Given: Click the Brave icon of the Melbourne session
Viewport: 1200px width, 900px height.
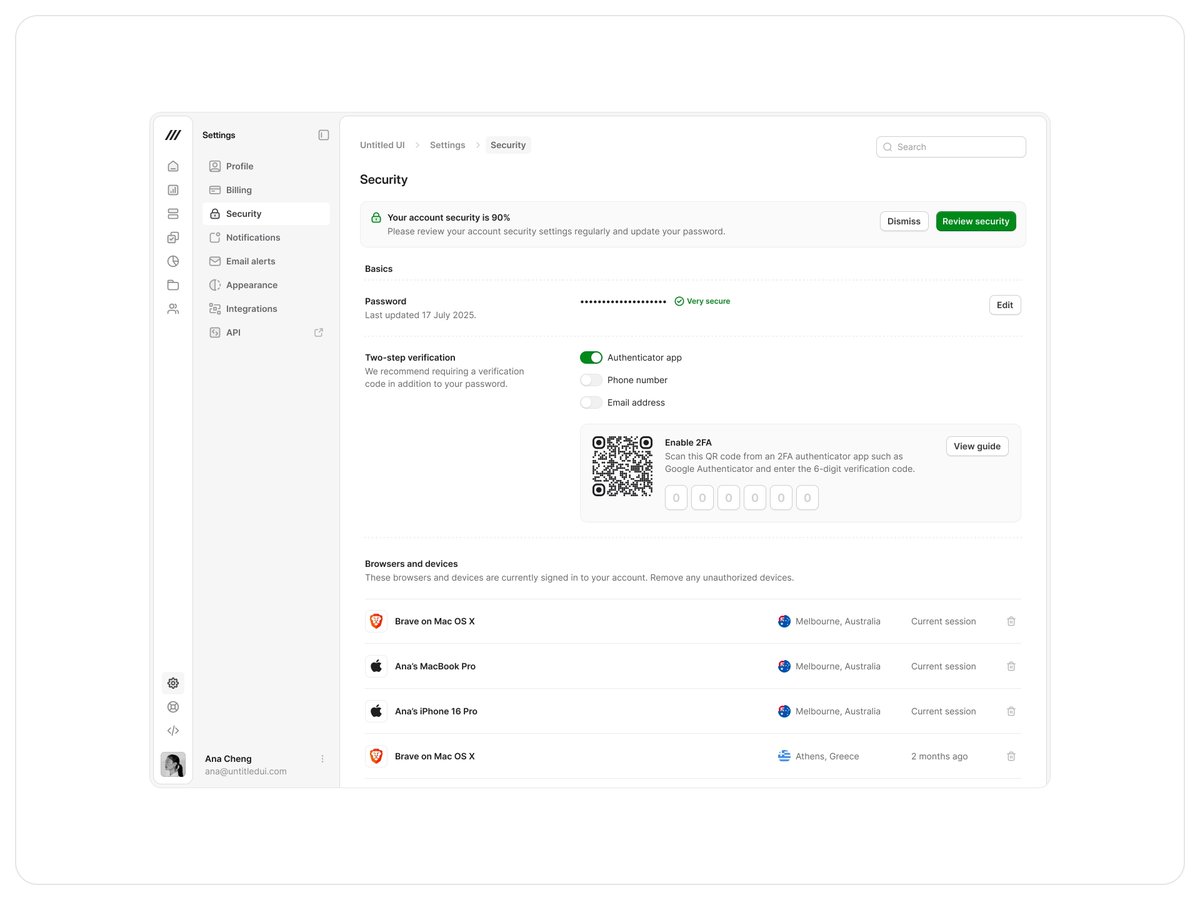Looking at the screenshot, I should pyautogui.click(x=376, y=622).
